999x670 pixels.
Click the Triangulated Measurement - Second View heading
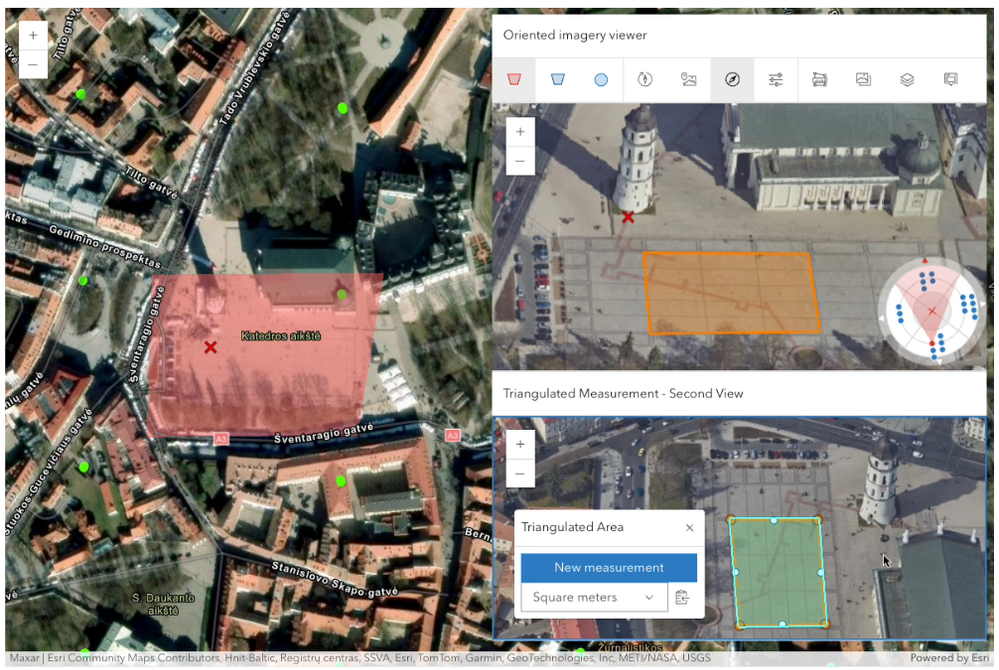(x=623, y=394)
